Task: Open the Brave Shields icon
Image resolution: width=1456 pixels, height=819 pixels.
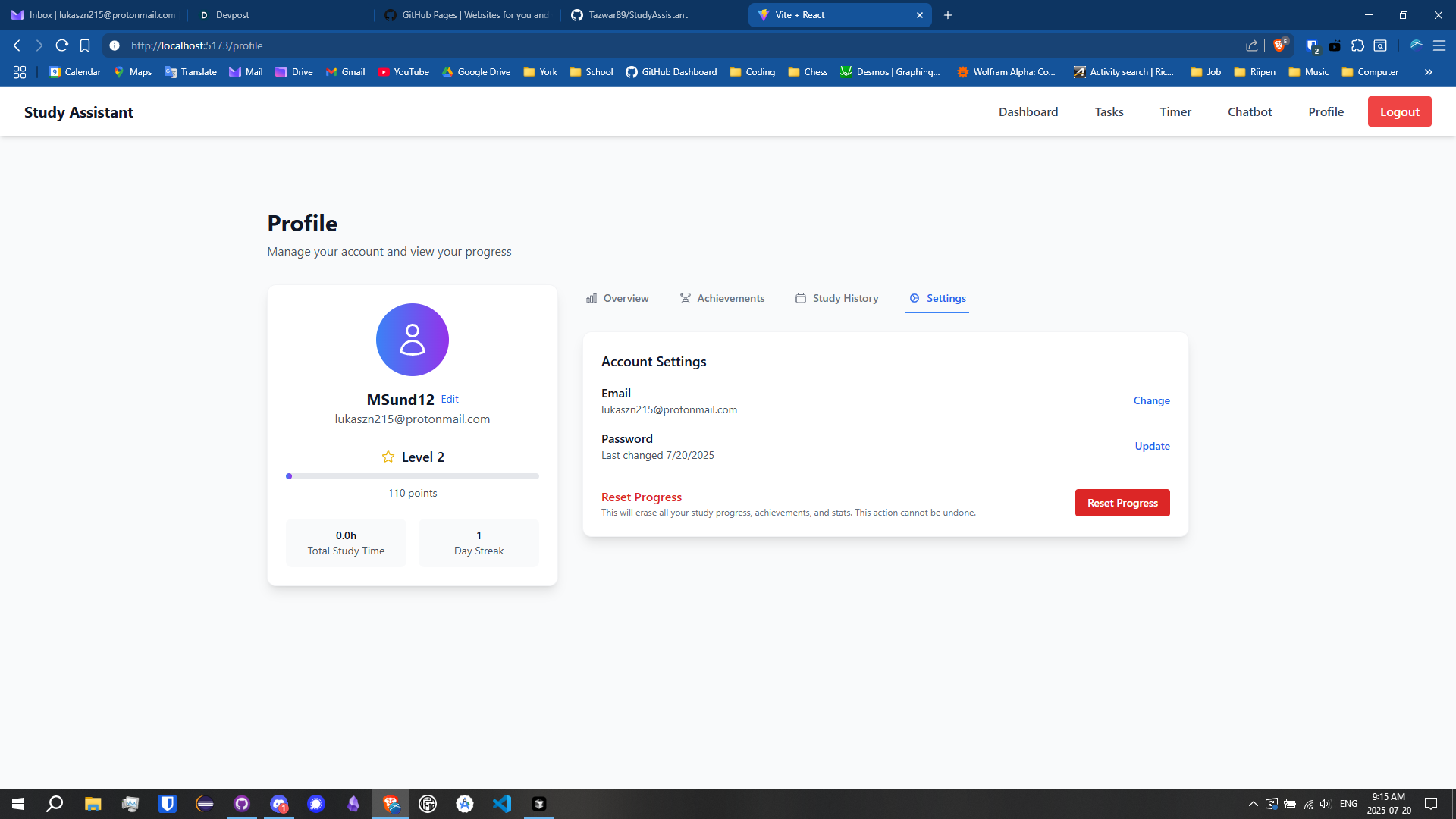Action: tap(1280, 45)
